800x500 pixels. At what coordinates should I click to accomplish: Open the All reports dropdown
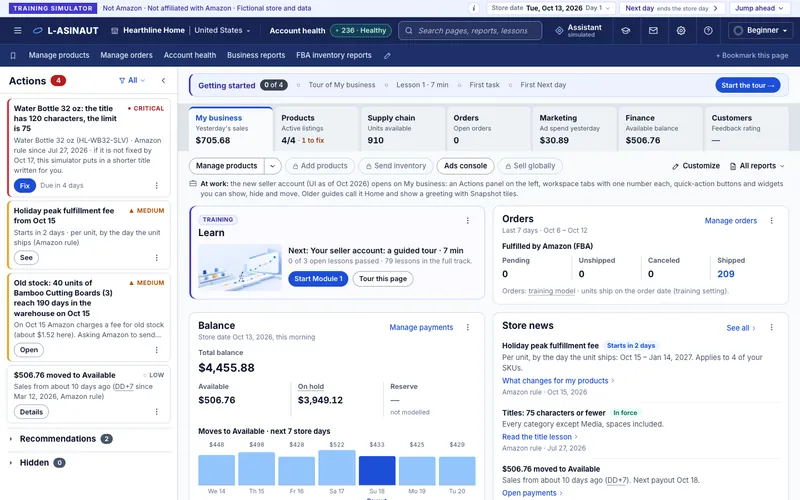click(x=757, y=166)
